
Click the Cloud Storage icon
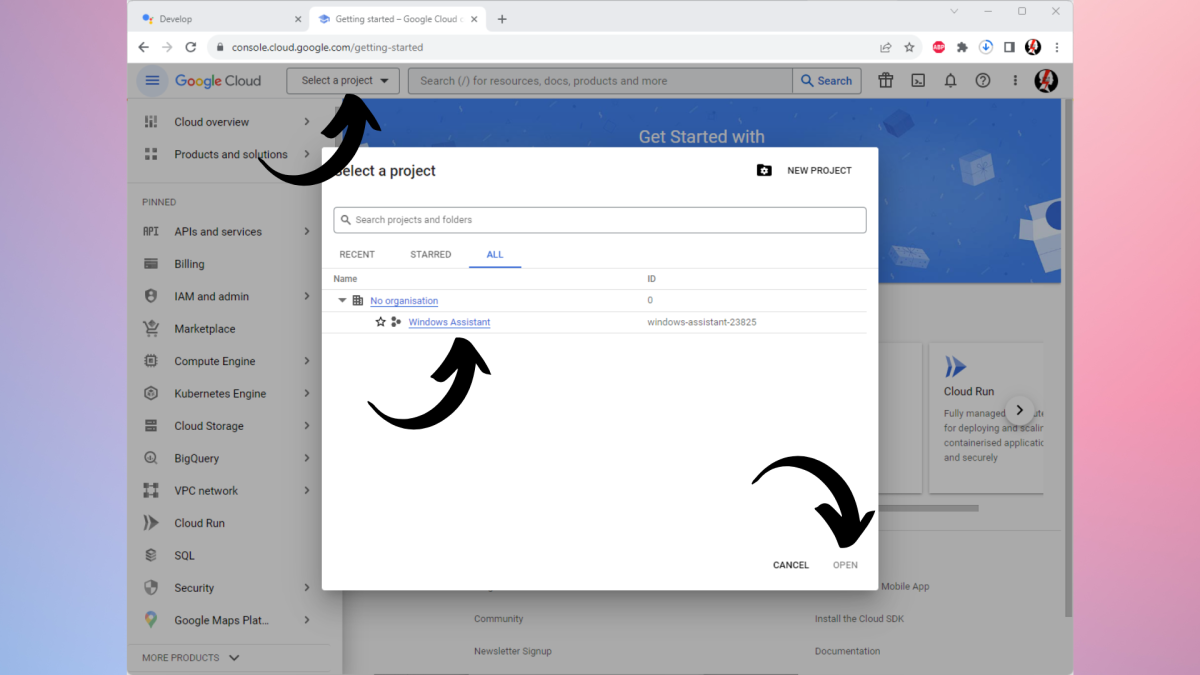[x=151, y=426]
